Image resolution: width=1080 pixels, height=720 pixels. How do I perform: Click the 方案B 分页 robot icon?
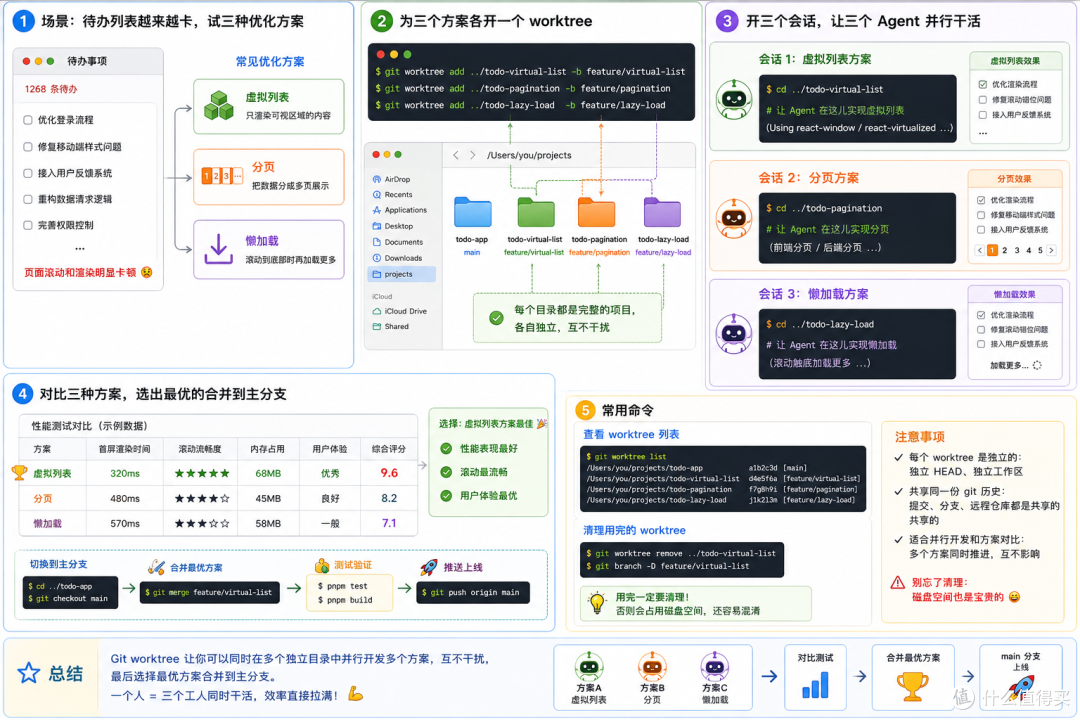[652, 666]
